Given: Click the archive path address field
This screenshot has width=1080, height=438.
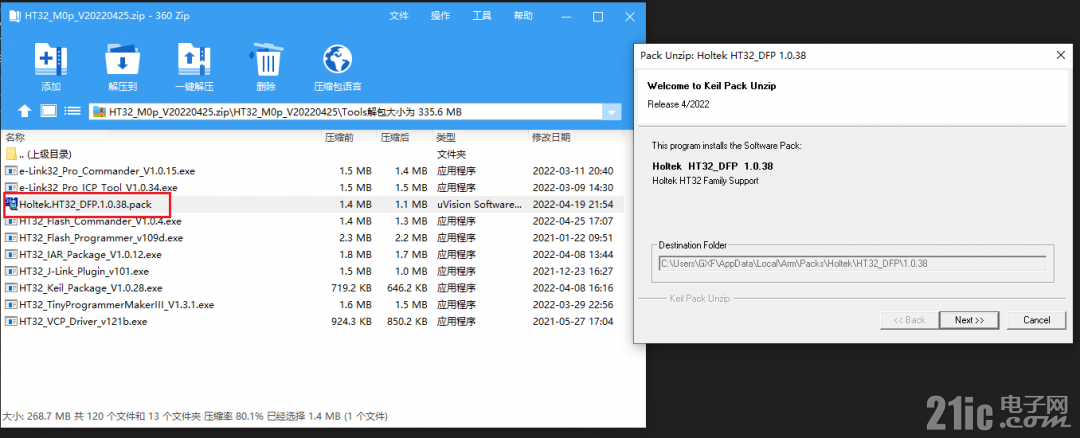Looking at the screenshot, I should coord(346,112).
